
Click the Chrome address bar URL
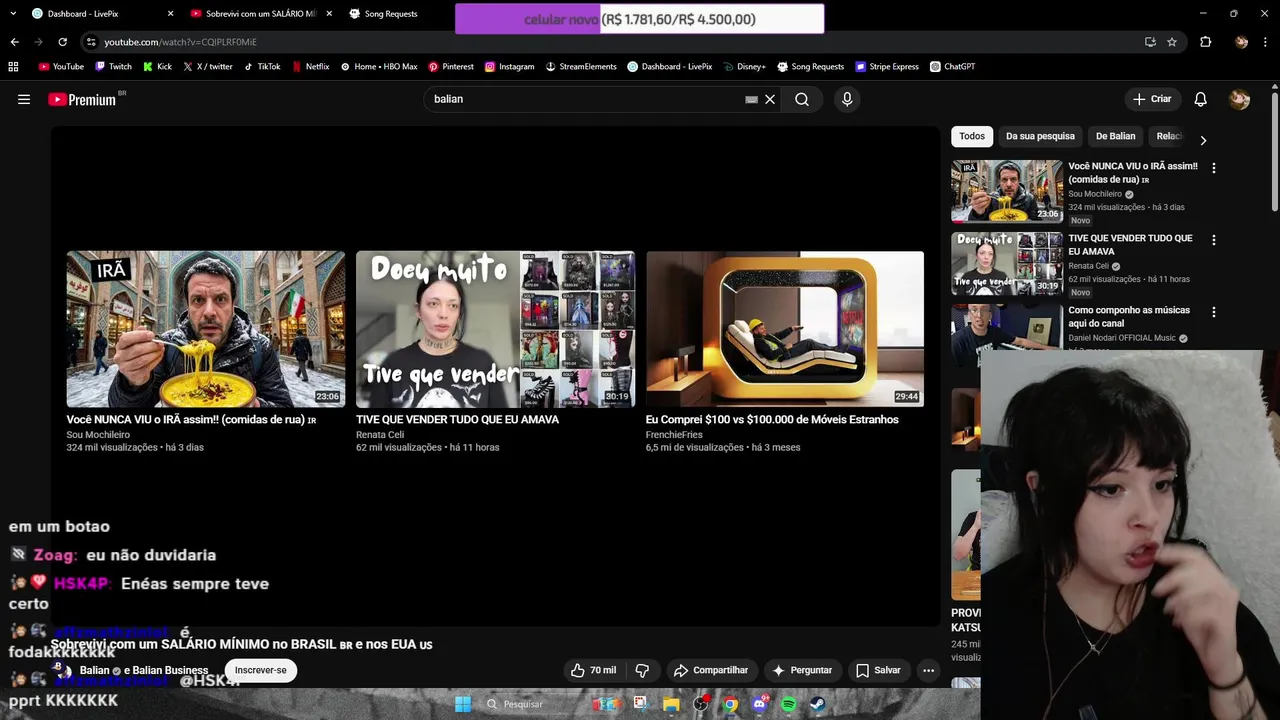180,42
